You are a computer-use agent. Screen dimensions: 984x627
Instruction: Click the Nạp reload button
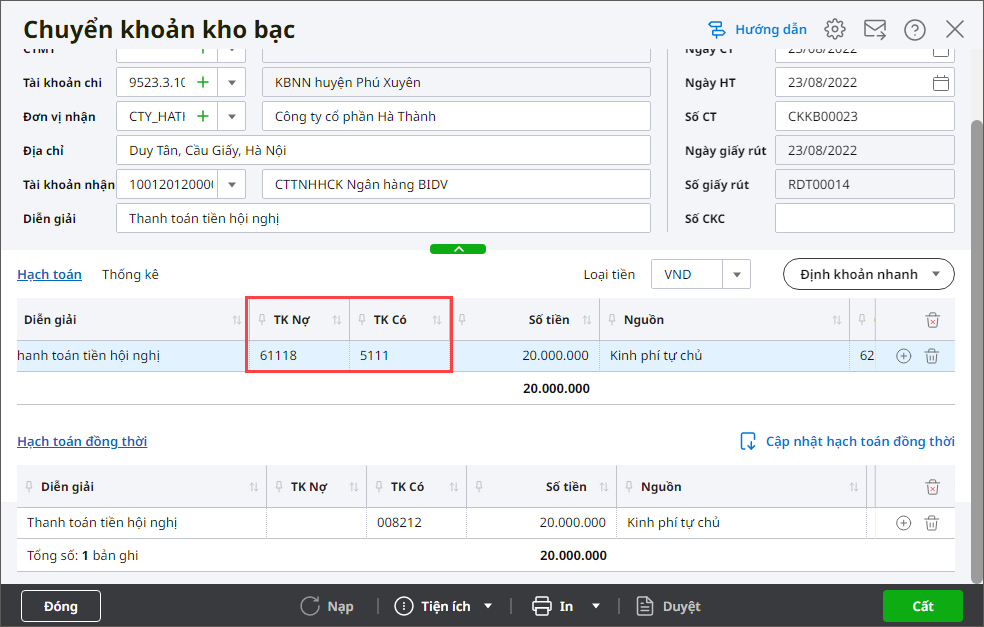tap(327, 606)
